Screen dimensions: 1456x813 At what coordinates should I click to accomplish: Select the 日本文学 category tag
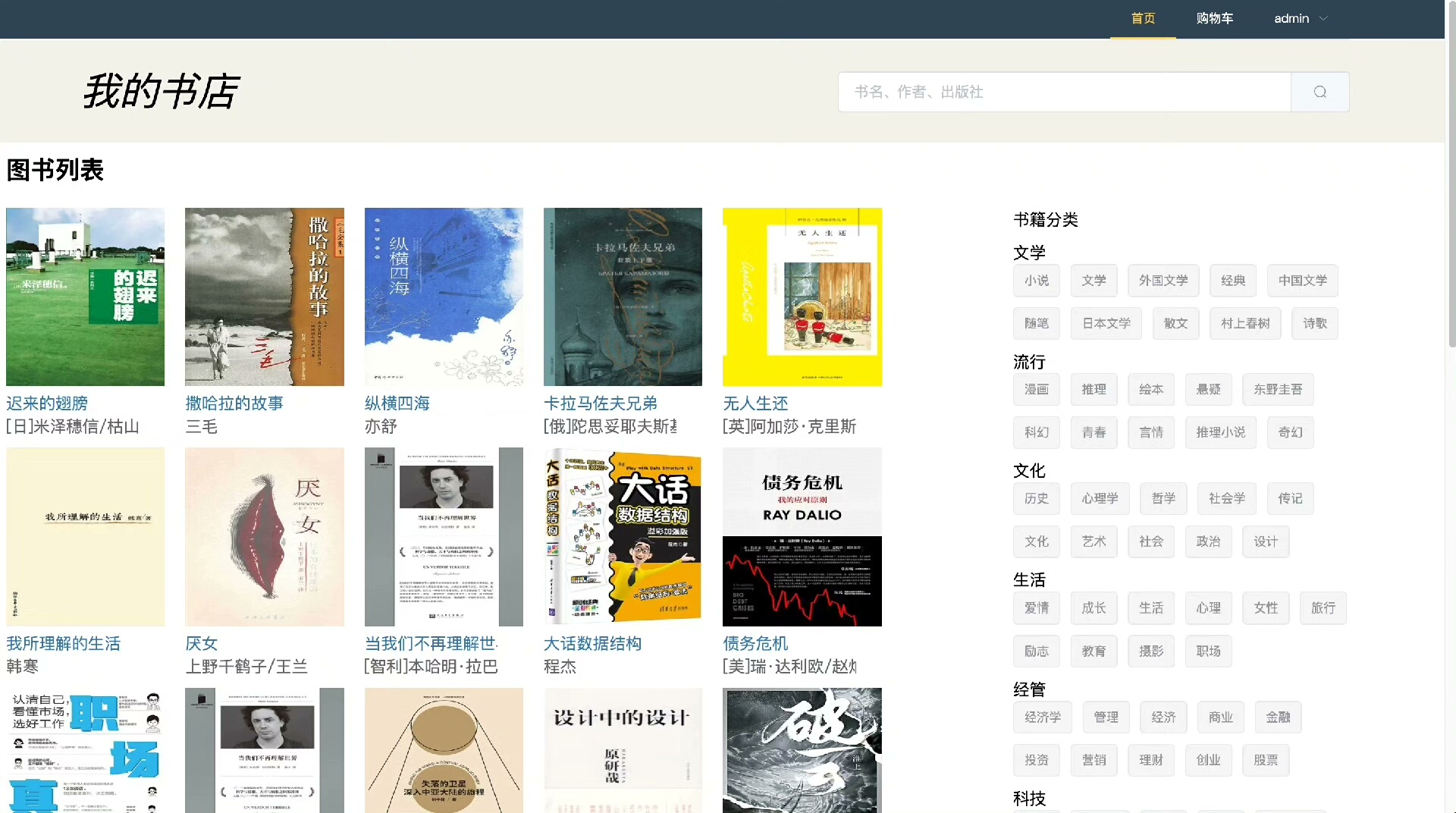[x=1106, y=324]
